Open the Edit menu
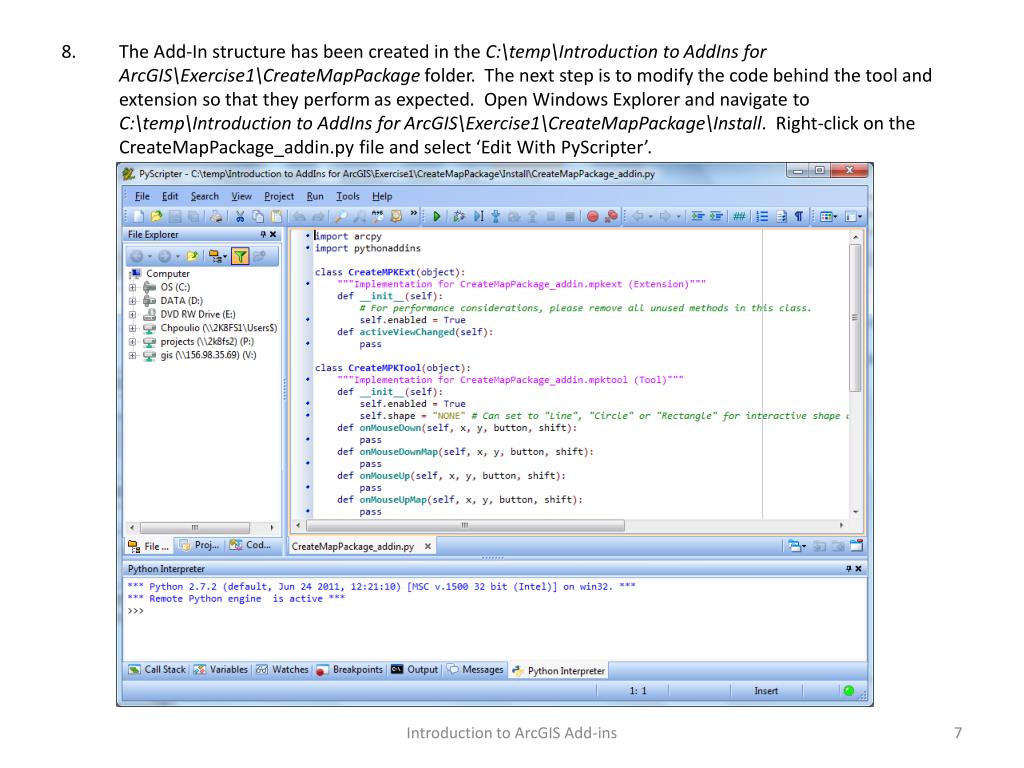Screen dimensions: 1024x768 click(170, 196)
